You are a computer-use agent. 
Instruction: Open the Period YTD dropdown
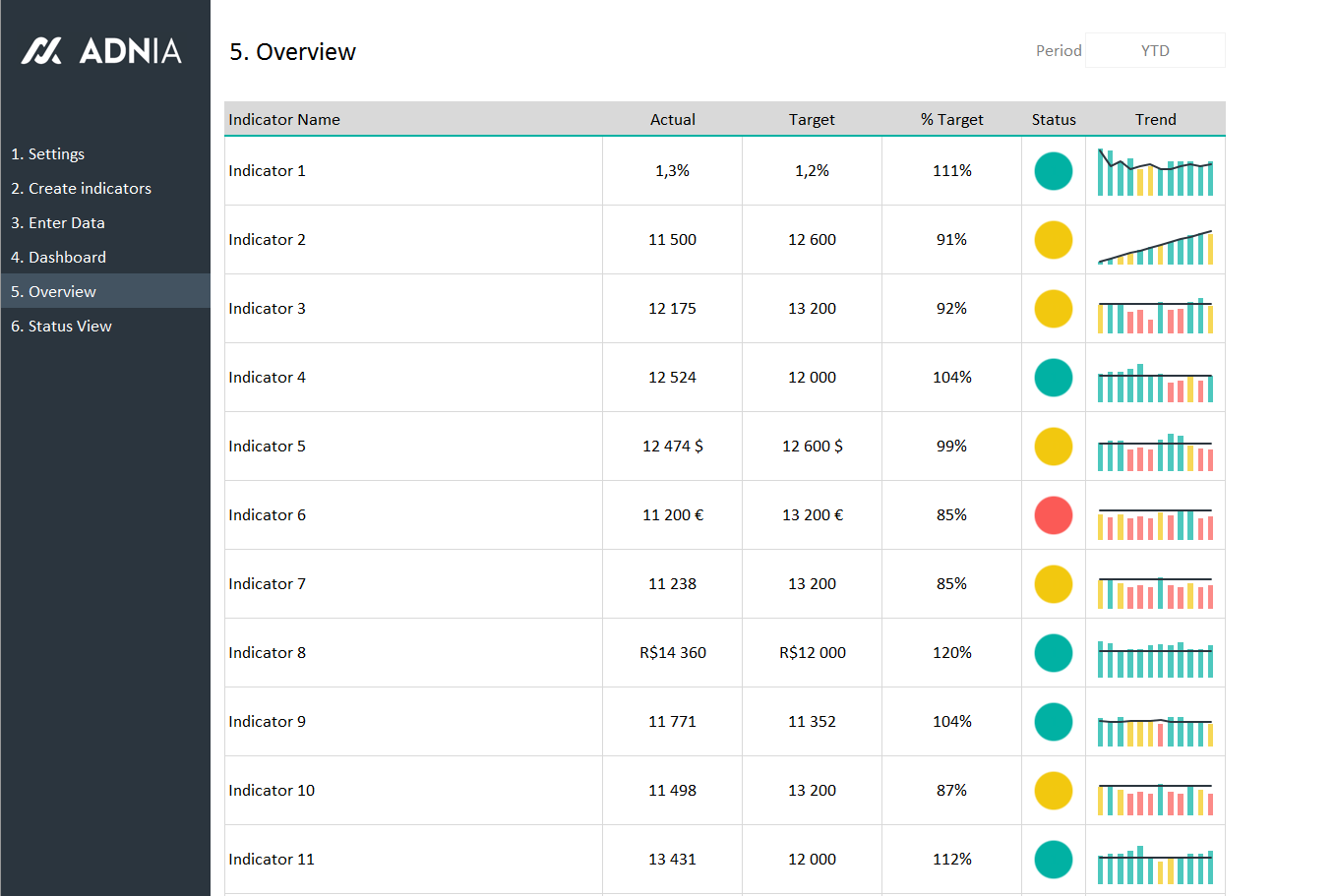click(x=1155, y=51)
